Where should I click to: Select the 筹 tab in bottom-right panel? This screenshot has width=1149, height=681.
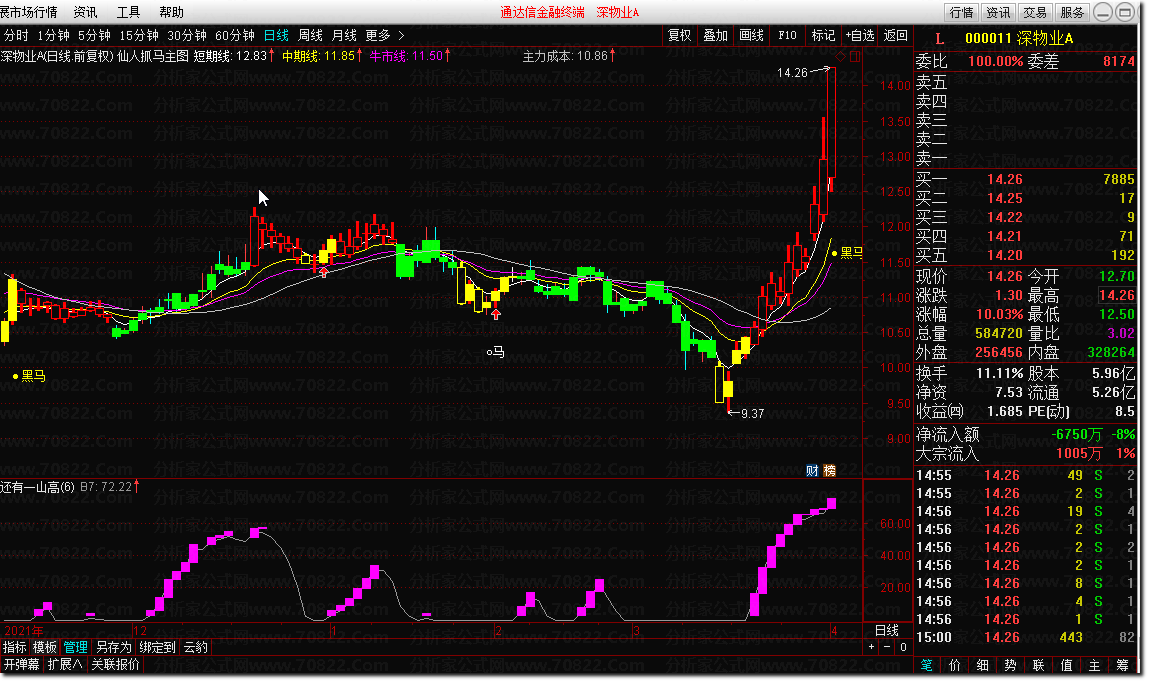1122,666
